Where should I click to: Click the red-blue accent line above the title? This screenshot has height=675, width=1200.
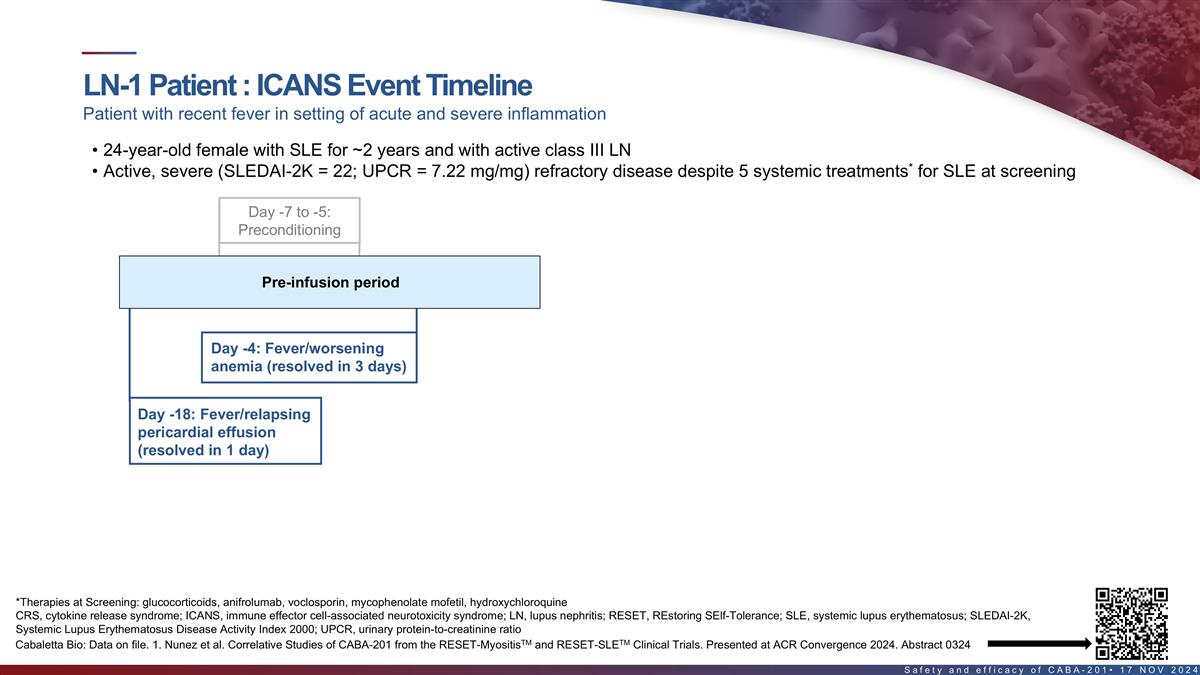108,53
